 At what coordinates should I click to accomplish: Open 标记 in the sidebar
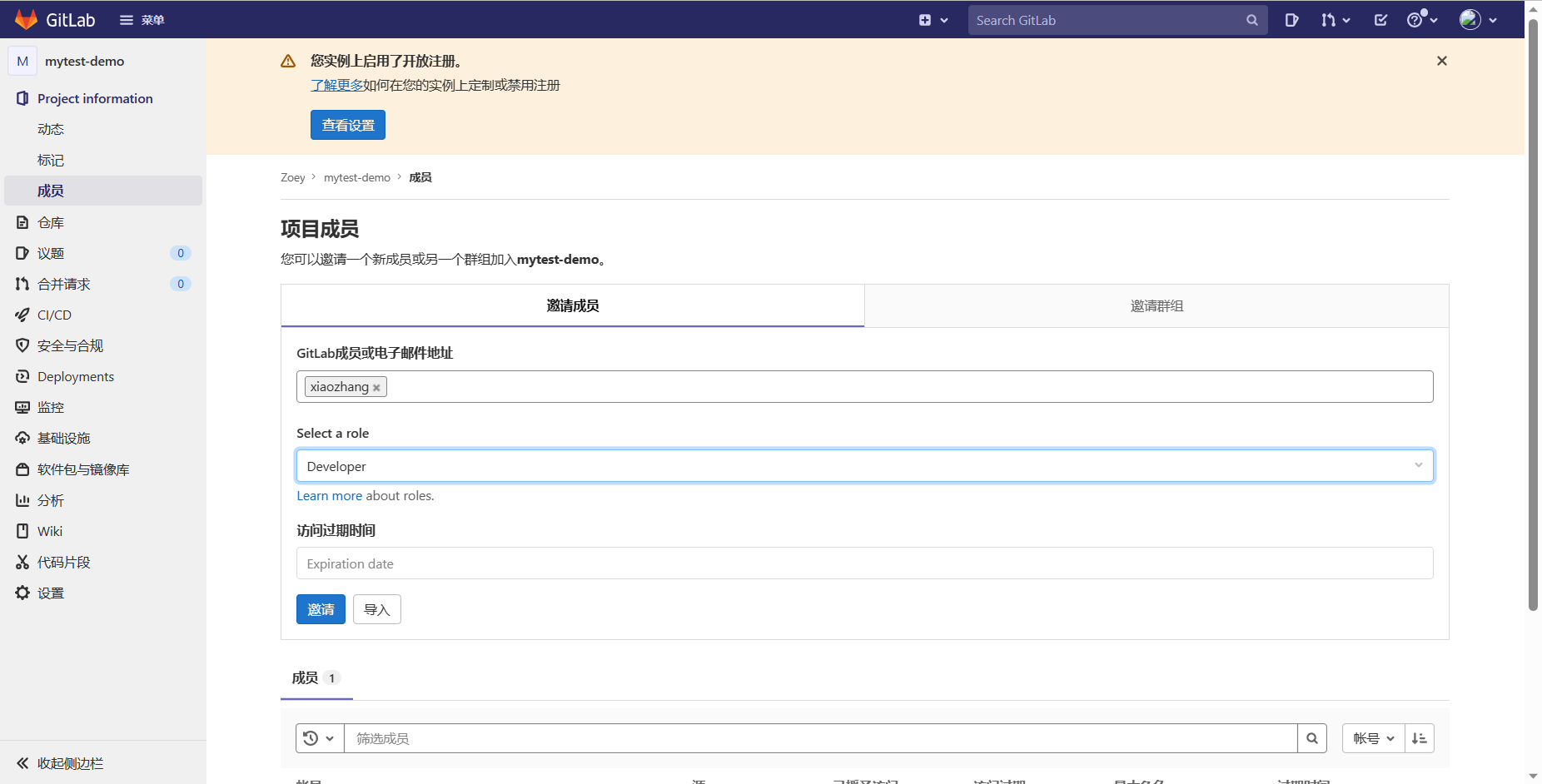click(51, 160)
